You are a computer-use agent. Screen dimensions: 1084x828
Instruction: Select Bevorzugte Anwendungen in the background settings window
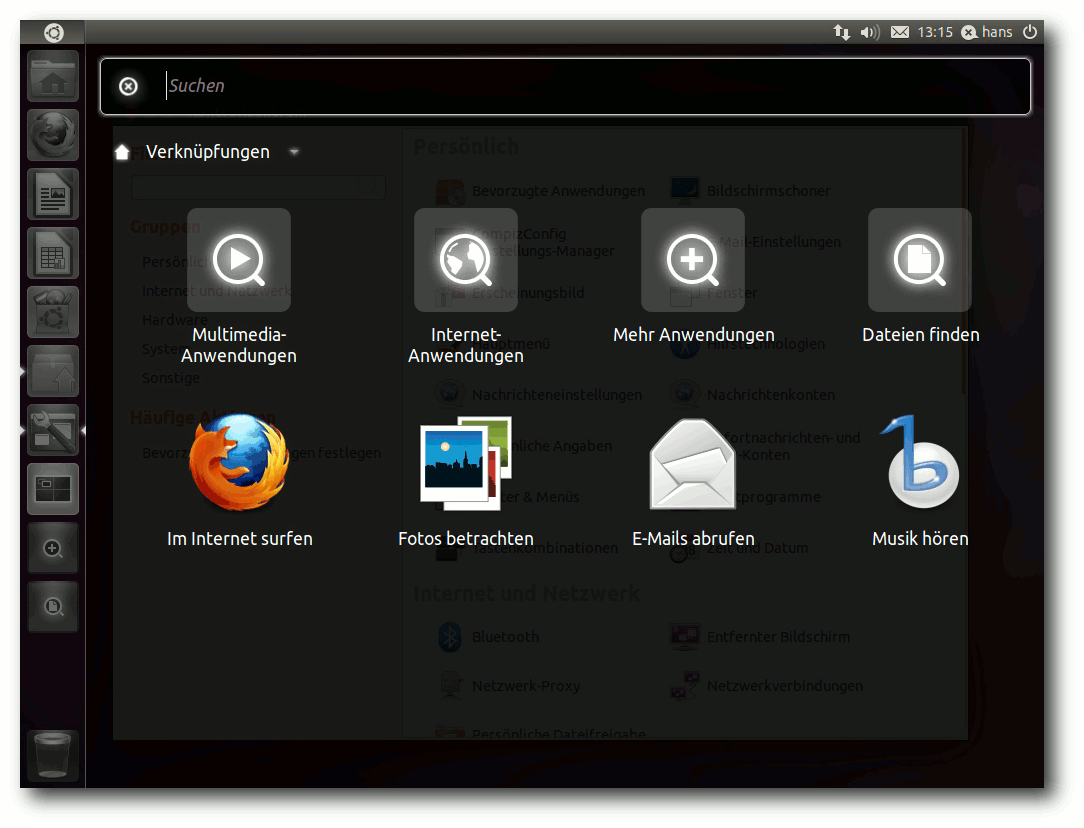pyautogui.click(x=541, y=191)
